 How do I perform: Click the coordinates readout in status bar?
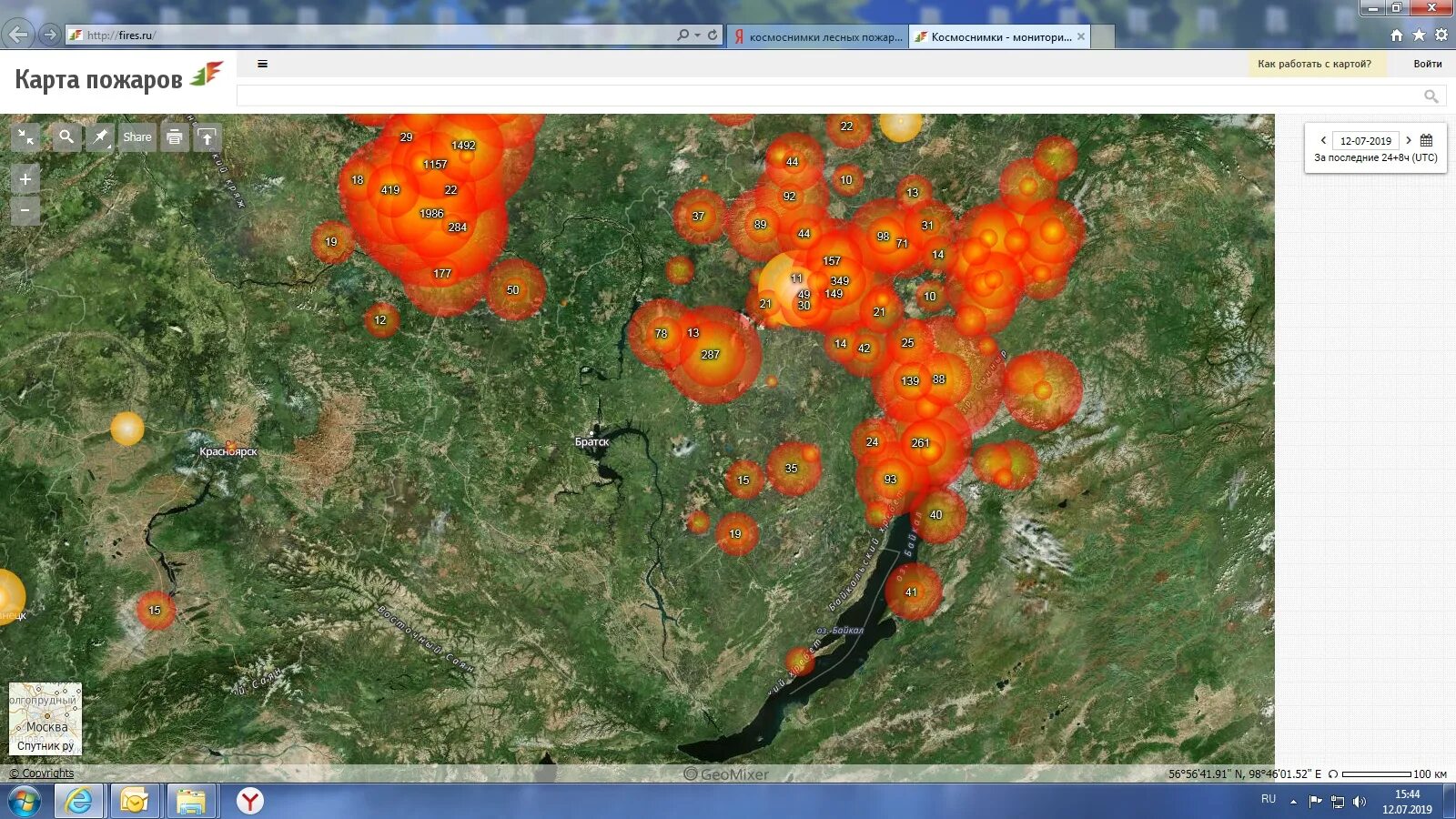pyautogui.click(x=1245, y=774)
